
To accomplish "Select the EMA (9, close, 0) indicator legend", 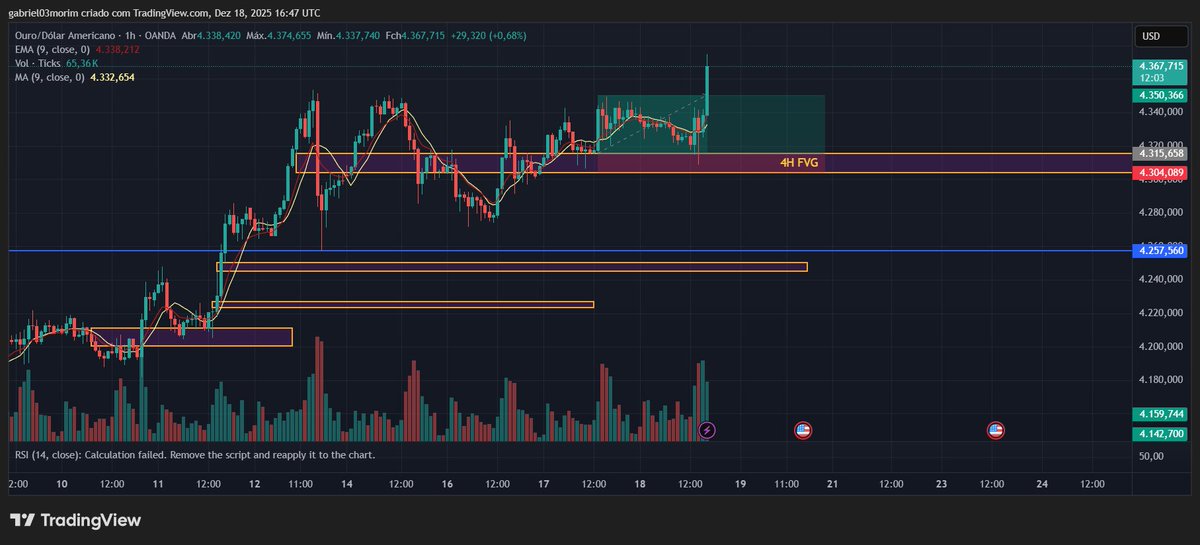I will pos(51,48).
